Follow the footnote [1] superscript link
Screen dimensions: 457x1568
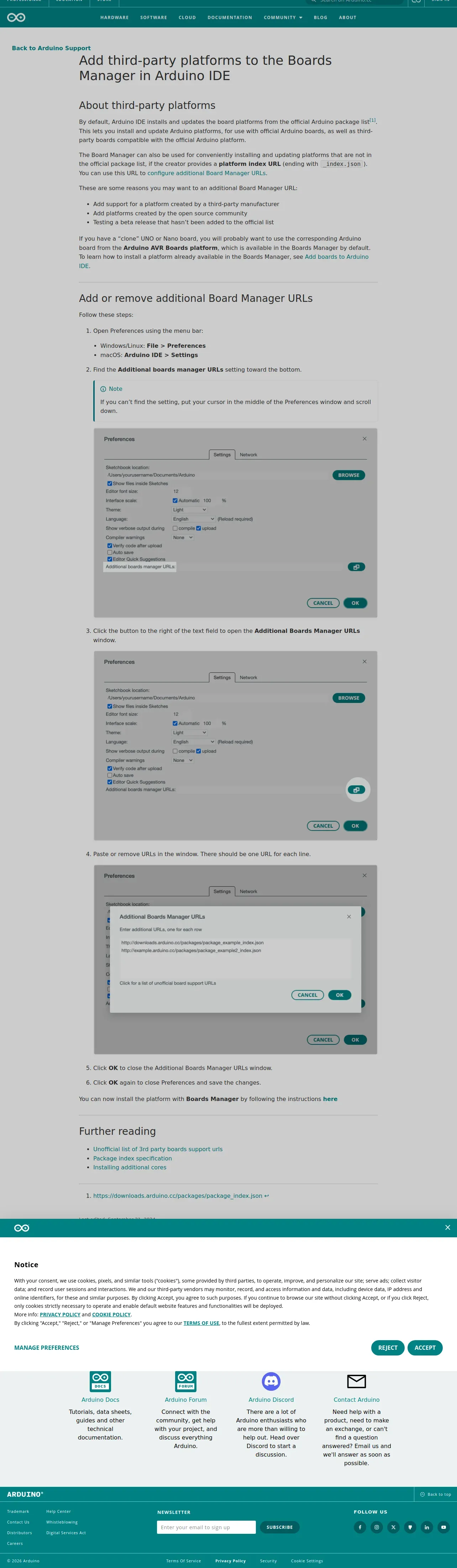pos(372,120)
